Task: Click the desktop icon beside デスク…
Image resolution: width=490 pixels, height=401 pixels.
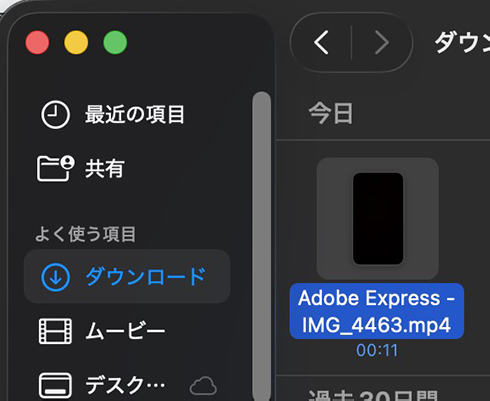Action: (x=55, y=386)
